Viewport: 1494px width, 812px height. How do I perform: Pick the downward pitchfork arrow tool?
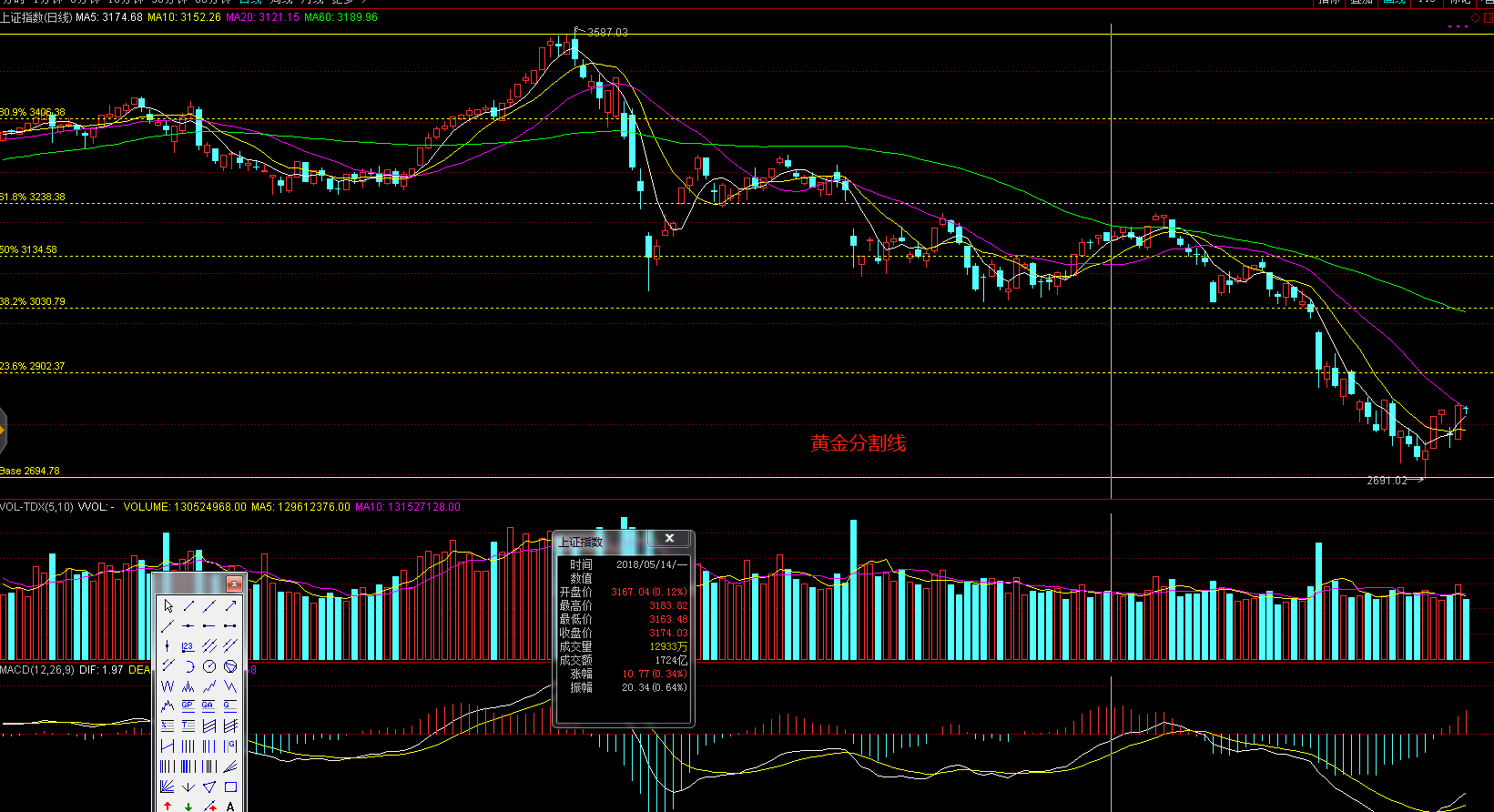pyautogui.click(x=188, y=787)
